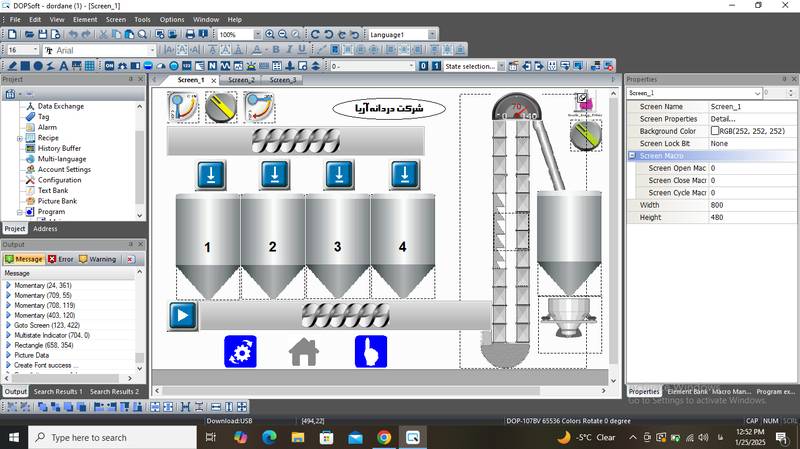Switch to the Screen_2 tab
This screenshot has width=800, height=449.
pos(241,80)
